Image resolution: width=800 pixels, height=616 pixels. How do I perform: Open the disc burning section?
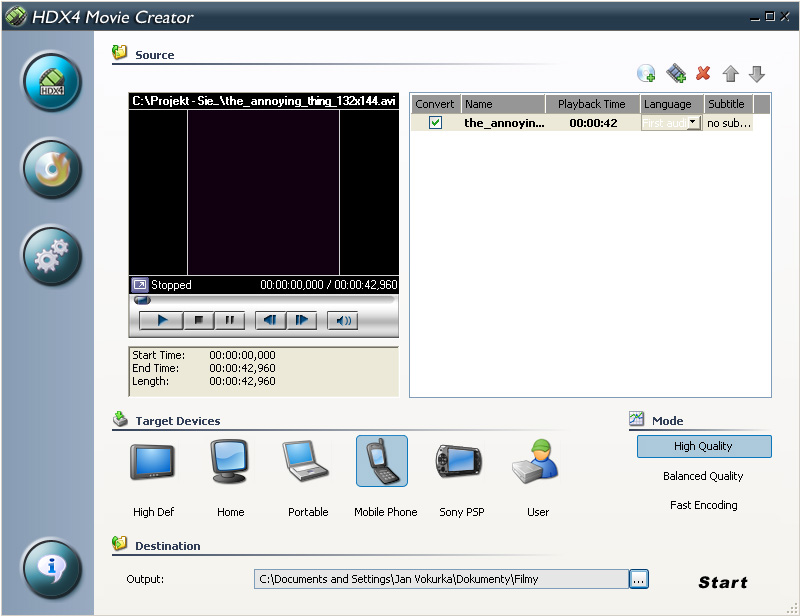pyautogui.click(x=52, y=169)
